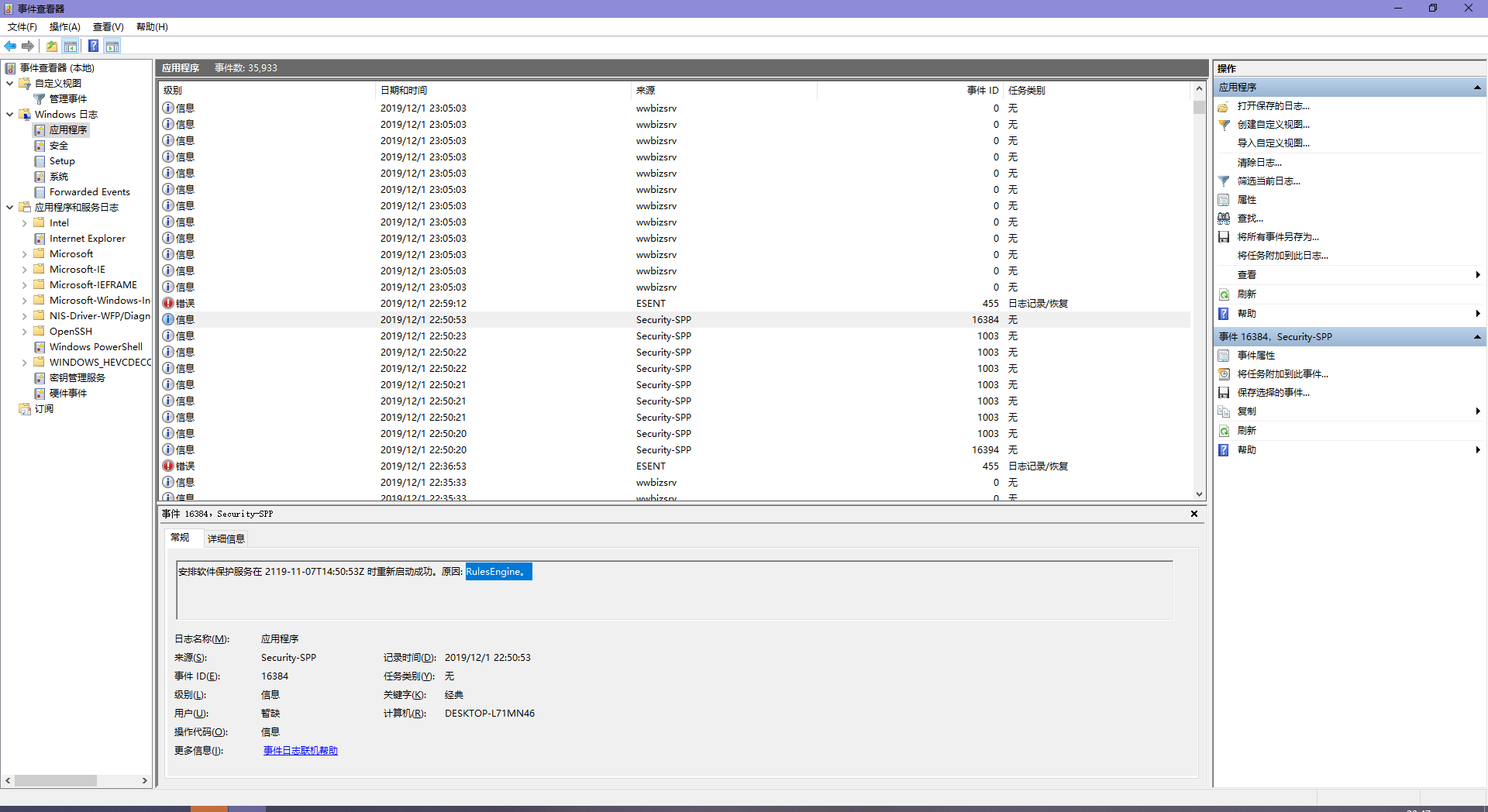This screenshot has height=812, width=1488.
Task: Collapse the 应用程序和服务日志 tree node
Action: pos(9,208)
